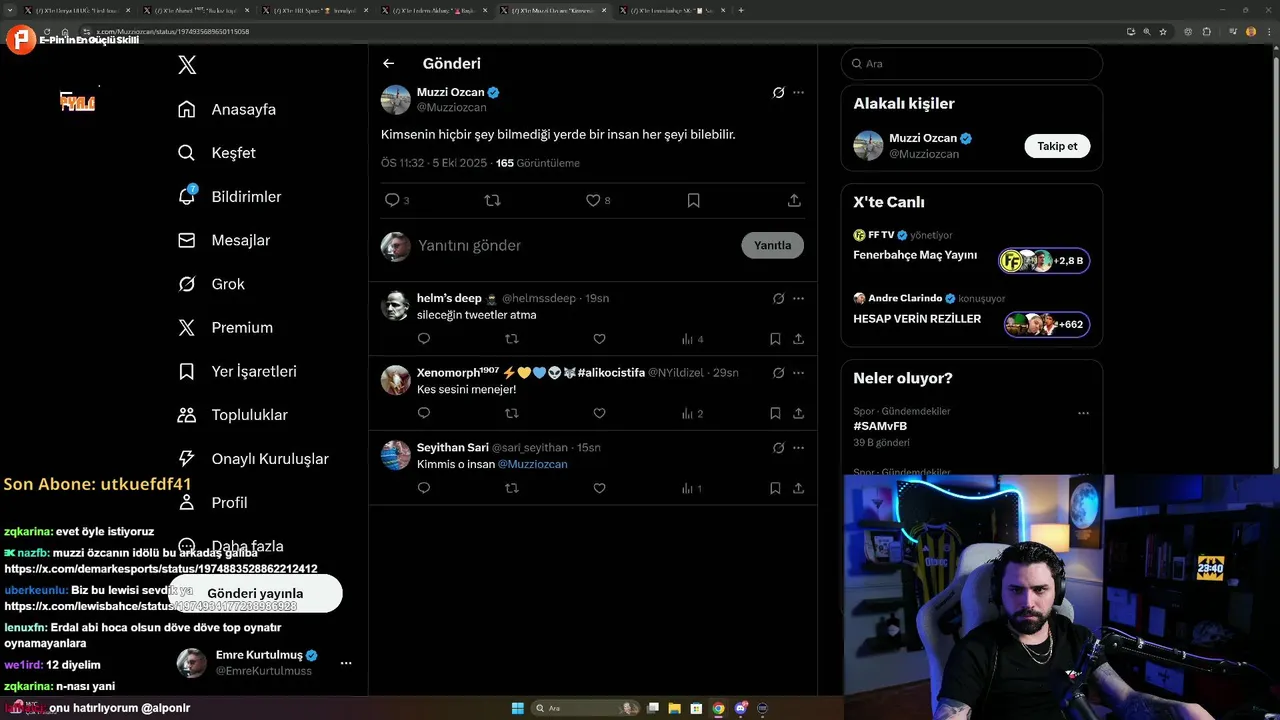Bookmark helm's deep reply
1280x720 pixels.
pos(775,339)
